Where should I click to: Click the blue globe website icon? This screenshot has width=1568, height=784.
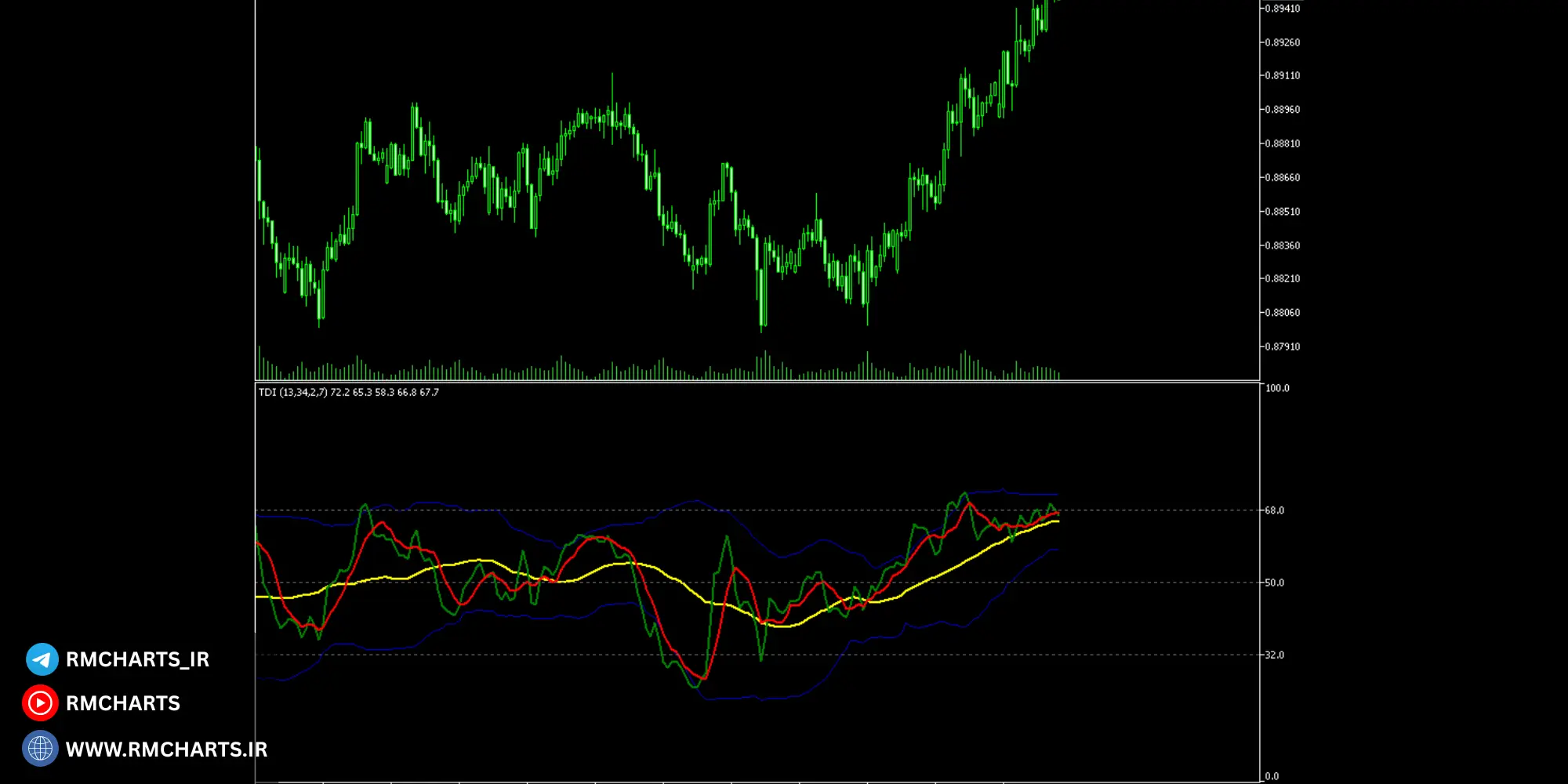tap(40, 749)
